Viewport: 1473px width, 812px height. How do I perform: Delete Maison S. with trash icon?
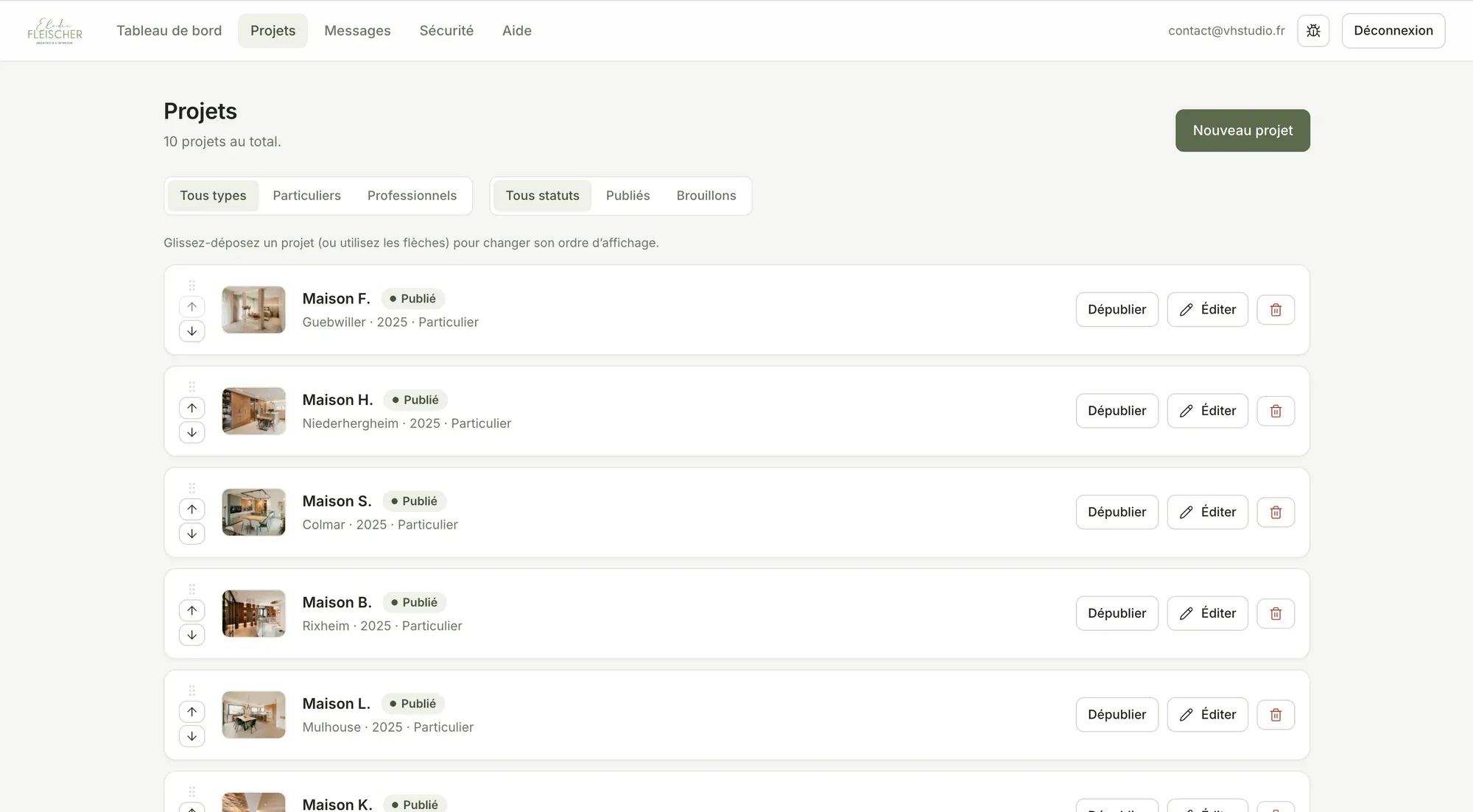[x=1276, y=512]
